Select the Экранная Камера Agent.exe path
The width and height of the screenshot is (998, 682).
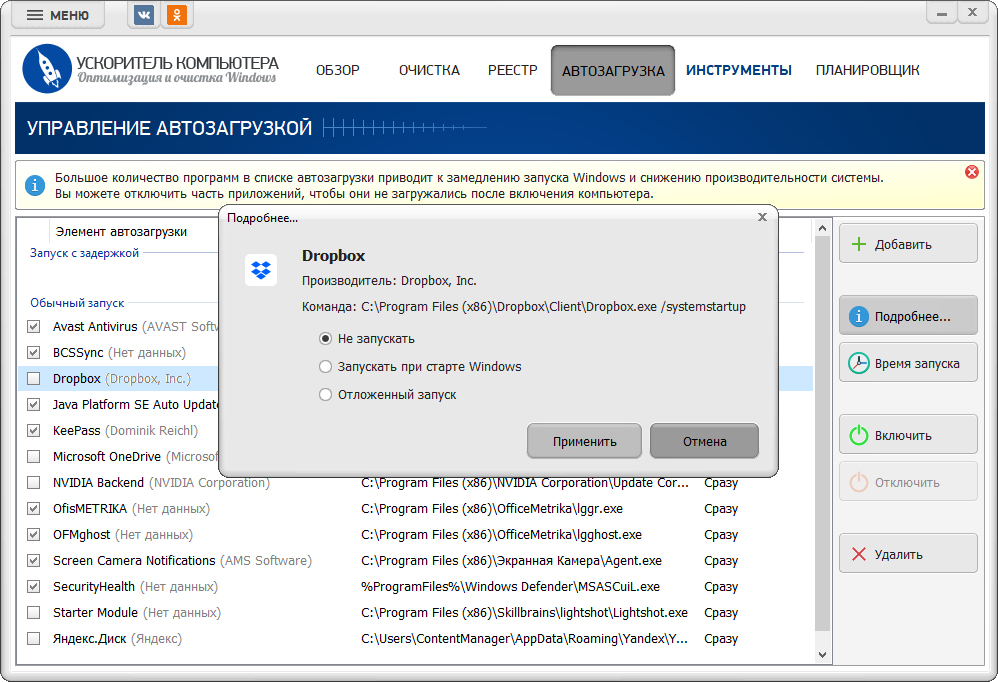(x=512, y=560)
